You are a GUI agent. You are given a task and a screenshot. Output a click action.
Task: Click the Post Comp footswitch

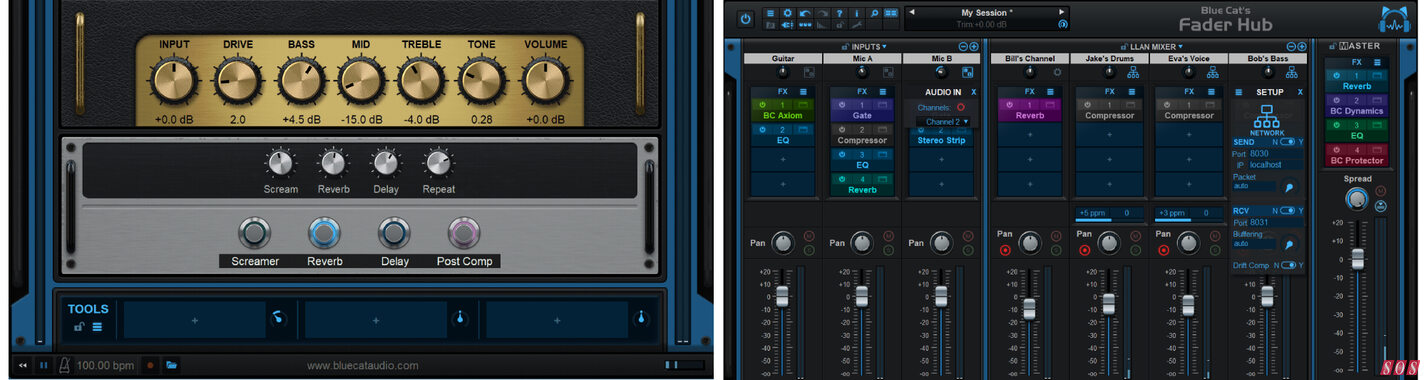tap(464, 233)
